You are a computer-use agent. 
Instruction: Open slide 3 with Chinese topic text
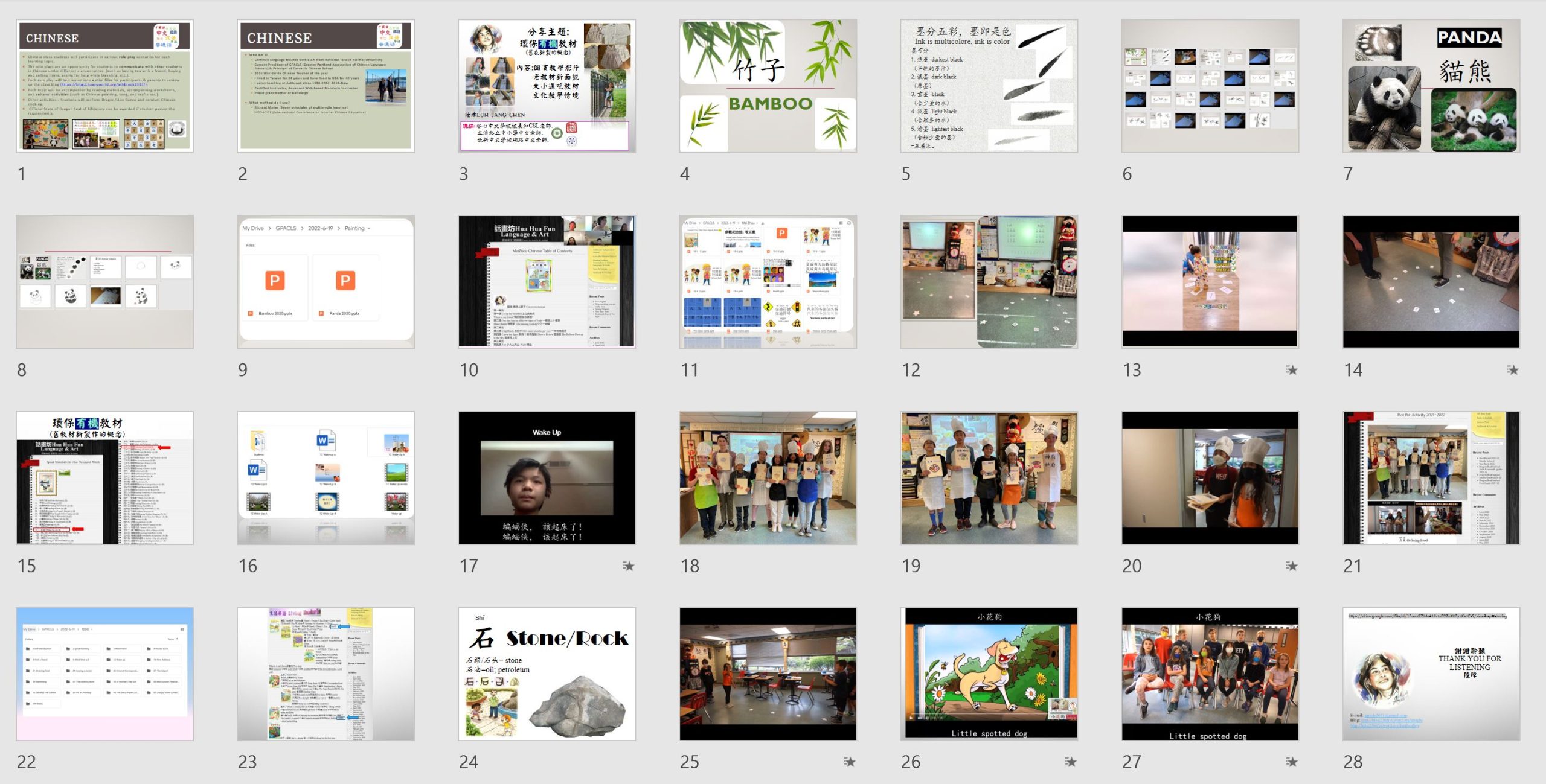tap(547, 86)
